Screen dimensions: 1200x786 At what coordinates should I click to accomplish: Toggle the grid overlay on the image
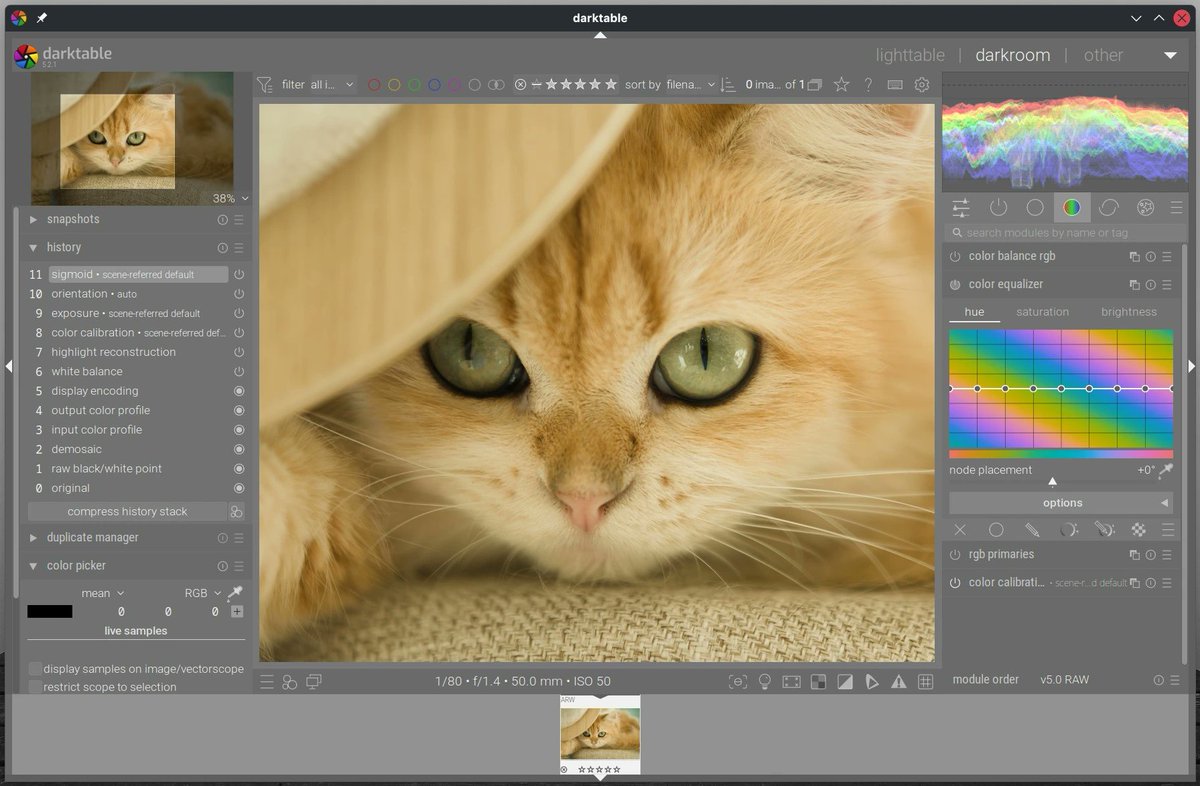click(x=925, y=681)
